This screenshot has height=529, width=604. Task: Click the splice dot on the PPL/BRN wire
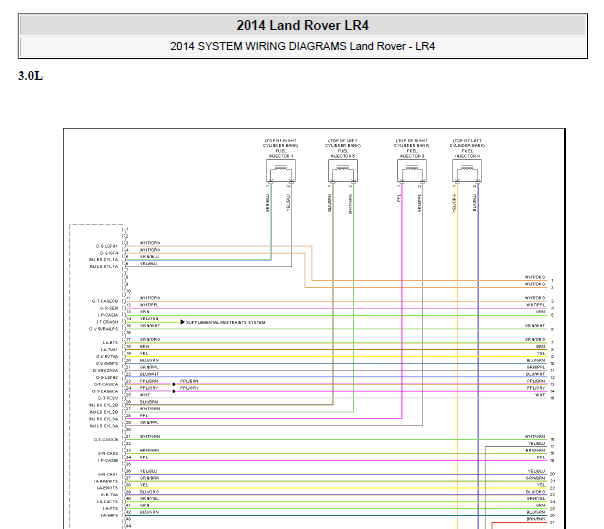174,385
